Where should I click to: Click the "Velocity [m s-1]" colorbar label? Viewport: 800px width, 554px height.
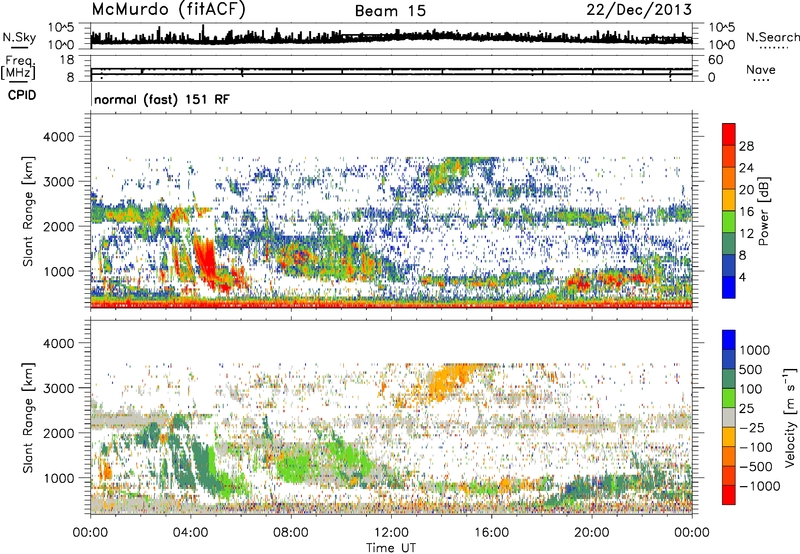pos(791,417)
